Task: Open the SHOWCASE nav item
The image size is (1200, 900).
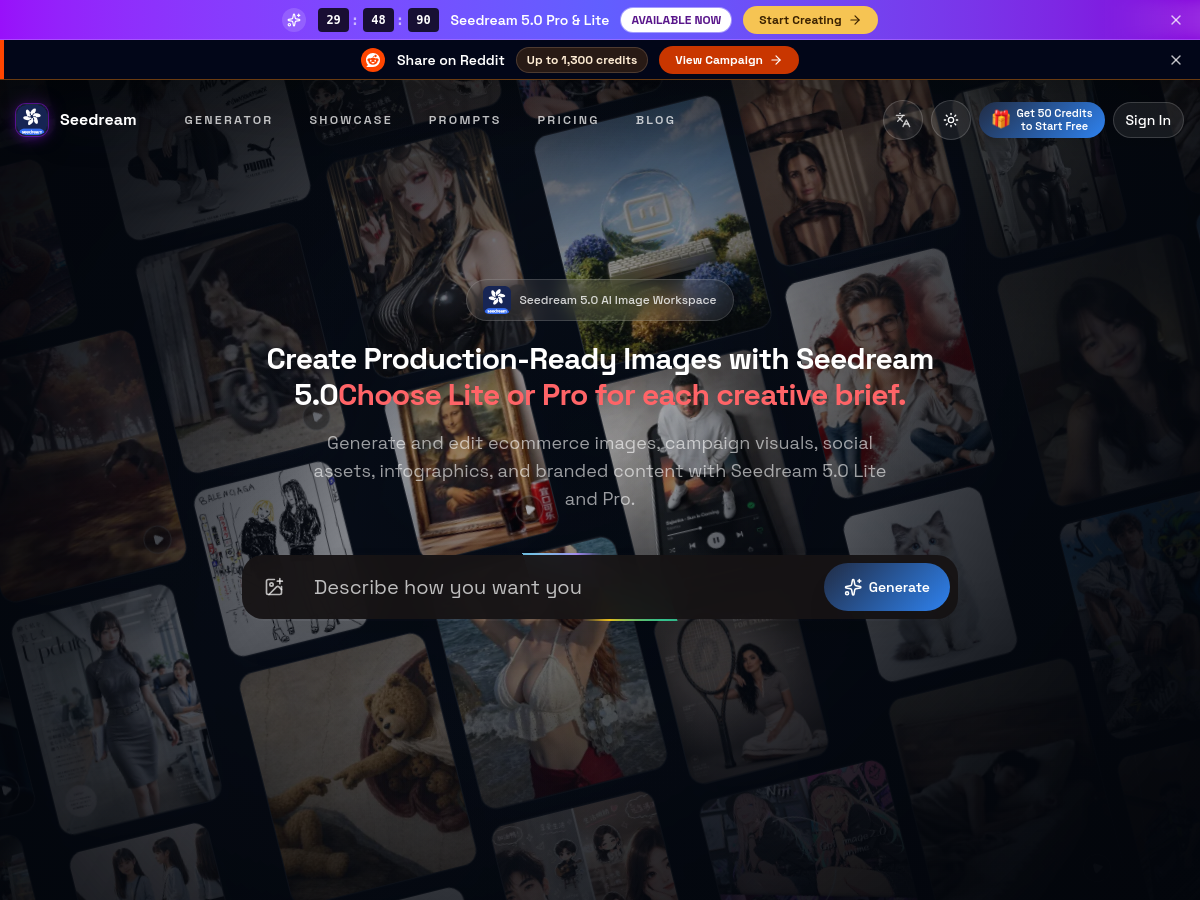Action: pos(350,120)
